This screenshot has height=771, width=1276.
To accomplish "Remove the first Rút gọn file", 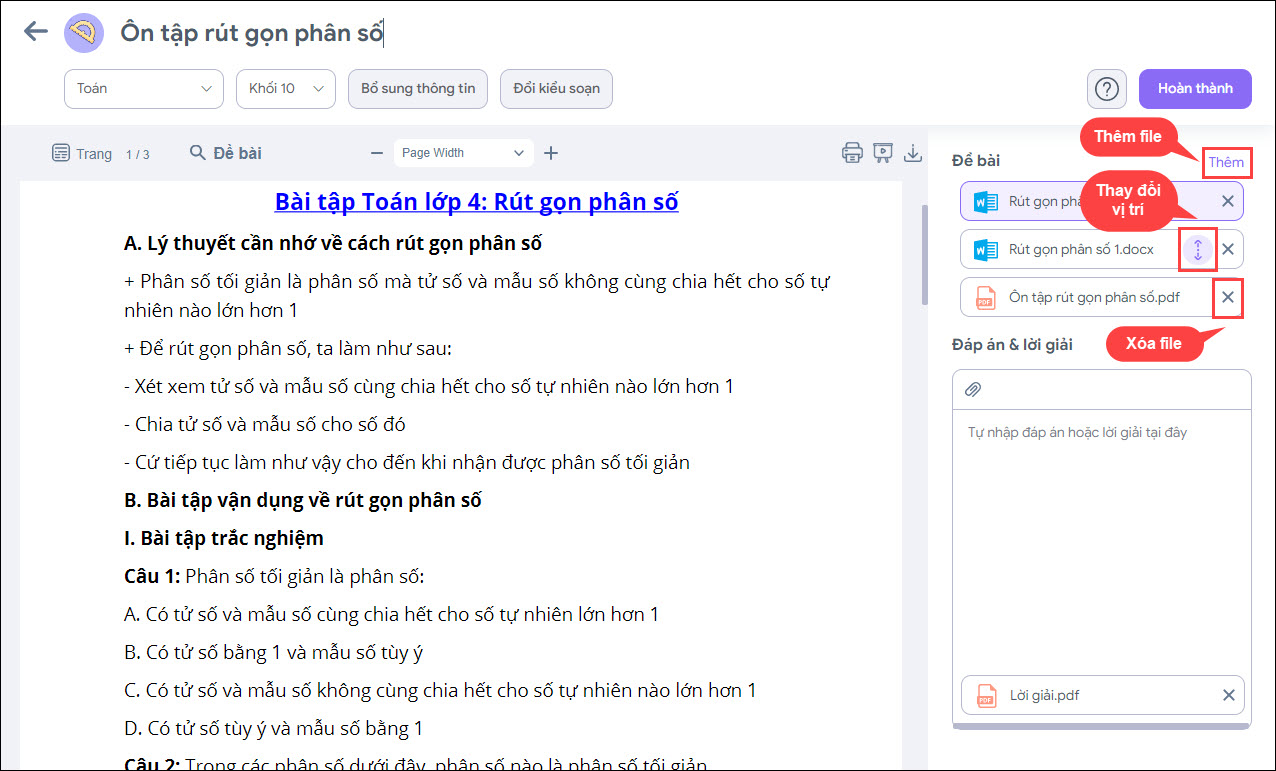I will coord(1228,201).
